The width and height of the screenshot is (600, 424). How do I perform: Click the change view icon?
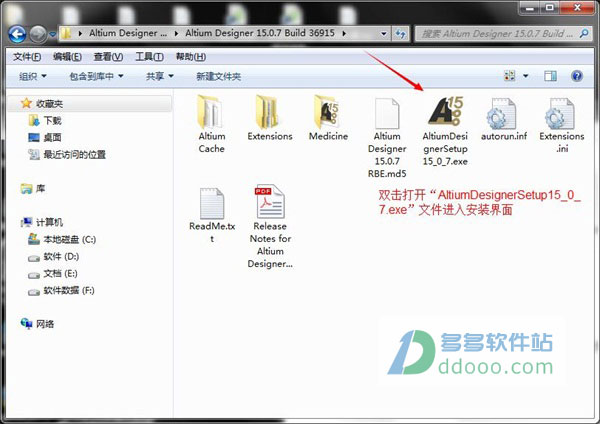pos(509,76)
